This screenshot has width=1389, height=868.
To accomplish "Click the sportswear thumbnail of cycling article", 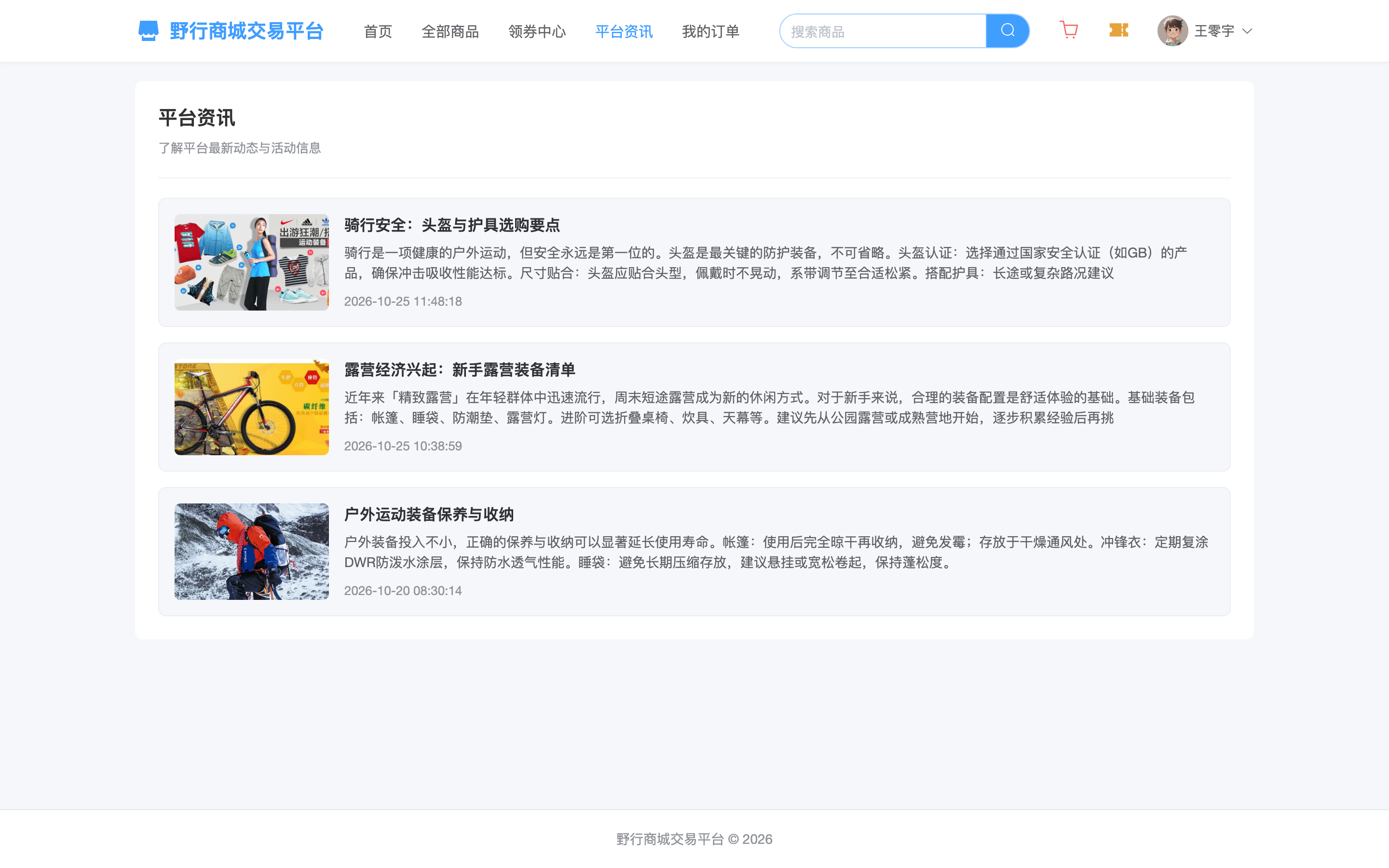I will tap(251, 262).
